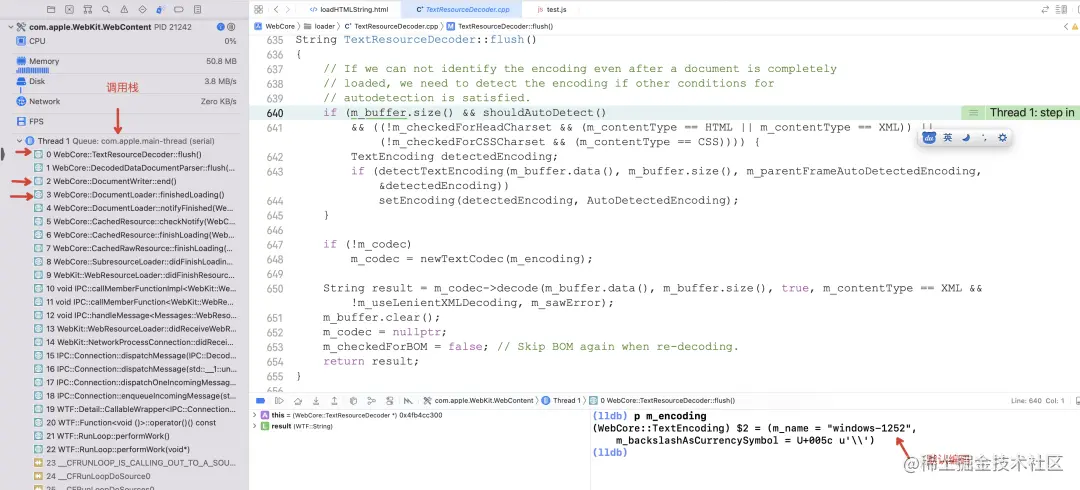
Task: Select frame 20 WTF::Function operator()
Action: pos(135,422)
